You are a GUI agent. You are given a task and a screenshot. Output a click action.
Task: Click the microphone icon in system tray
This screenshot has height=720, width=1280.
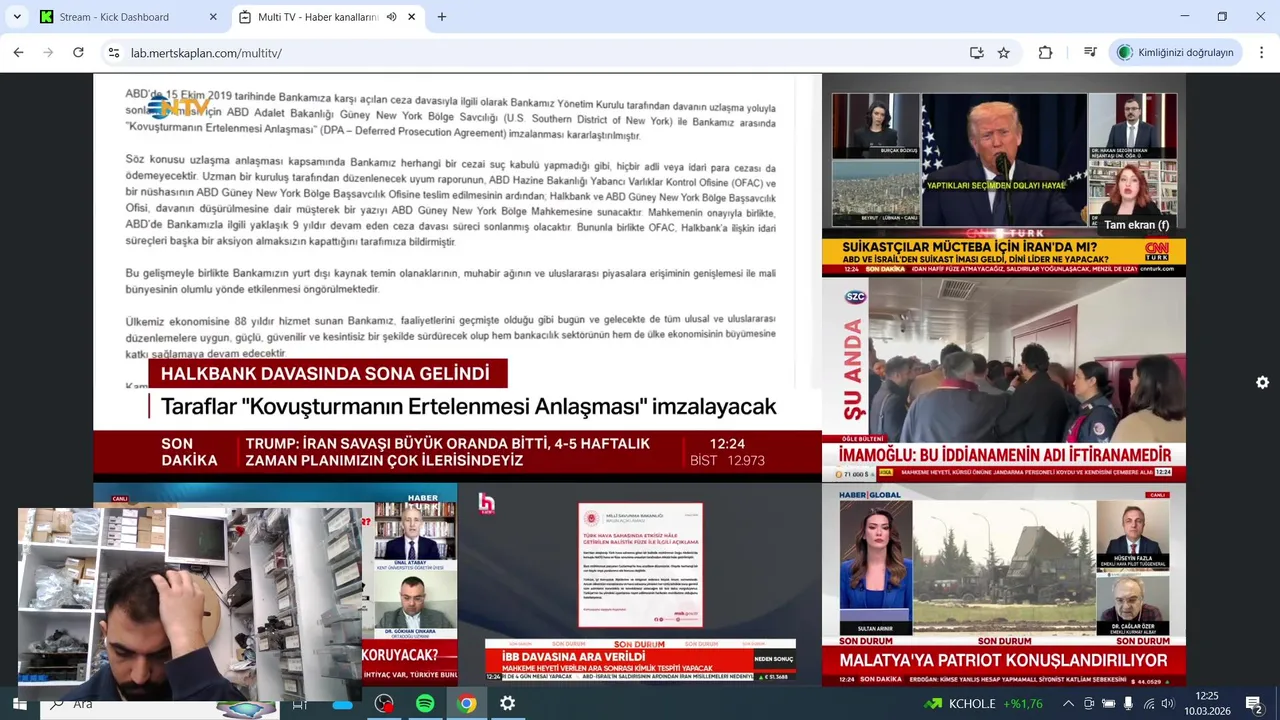coord(1128,704)
